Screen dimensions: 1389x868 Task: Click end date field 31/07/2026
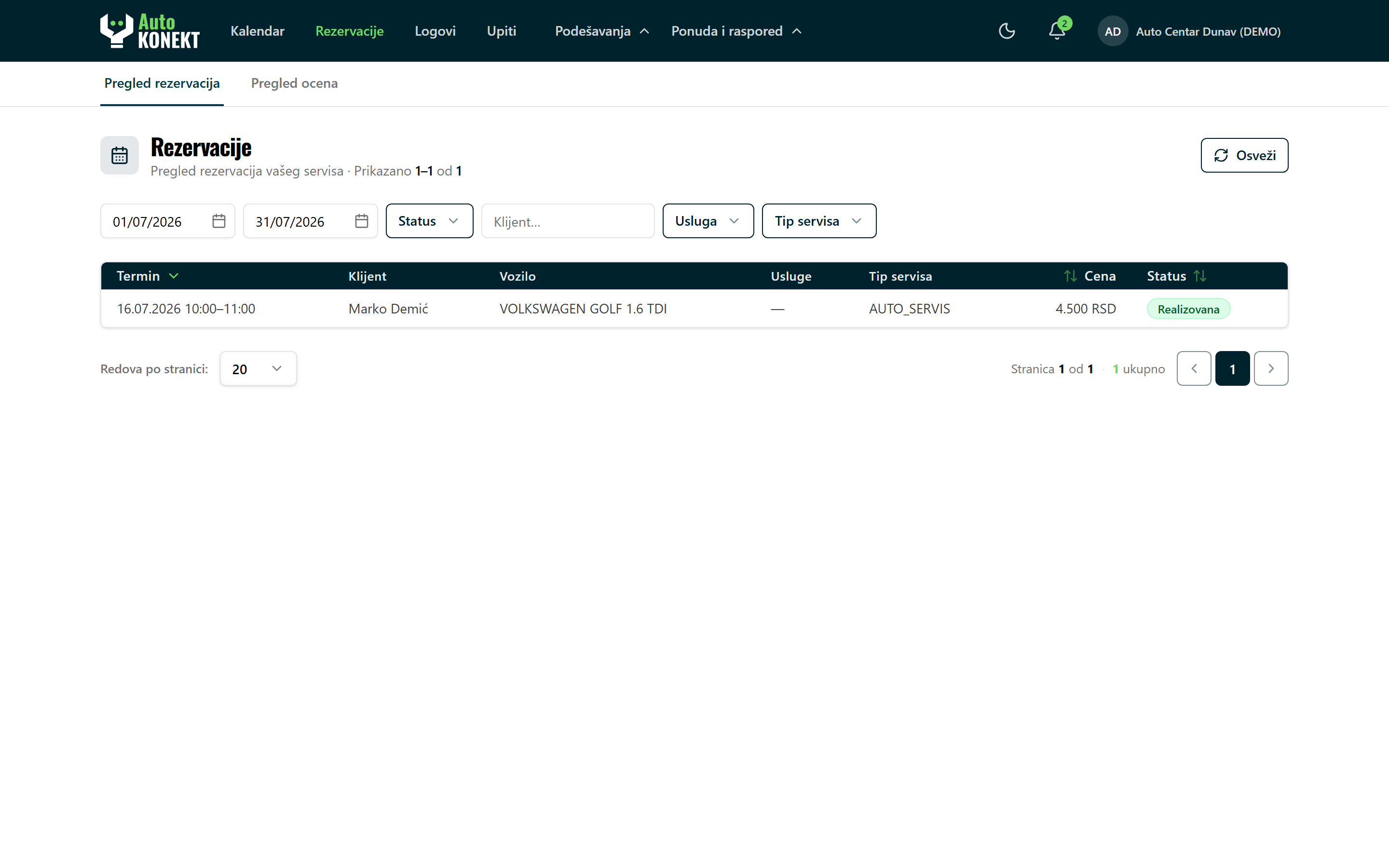311,221
